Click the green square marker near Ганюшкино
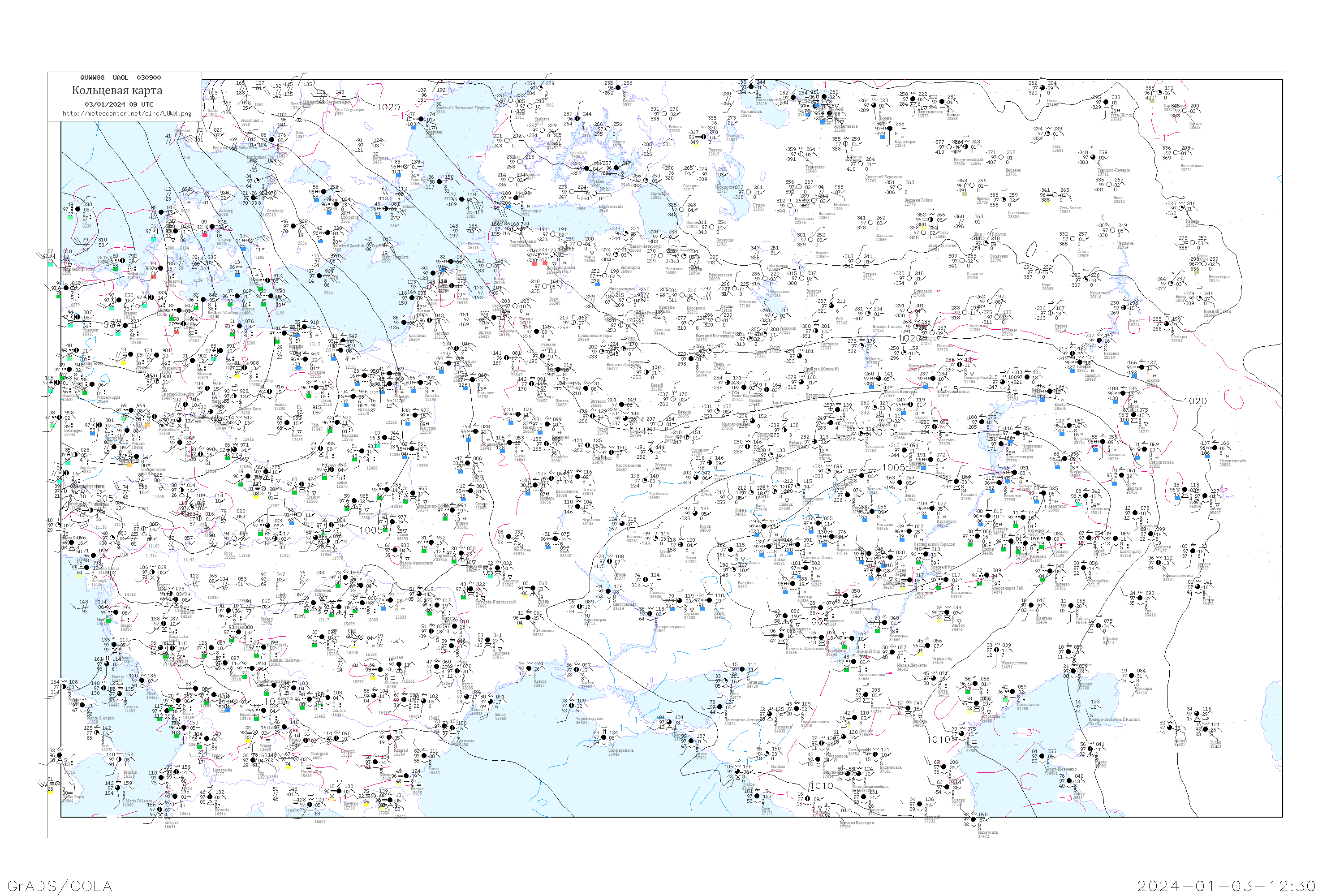Screen dimensions: 1344x896 tap(1005, 700)
